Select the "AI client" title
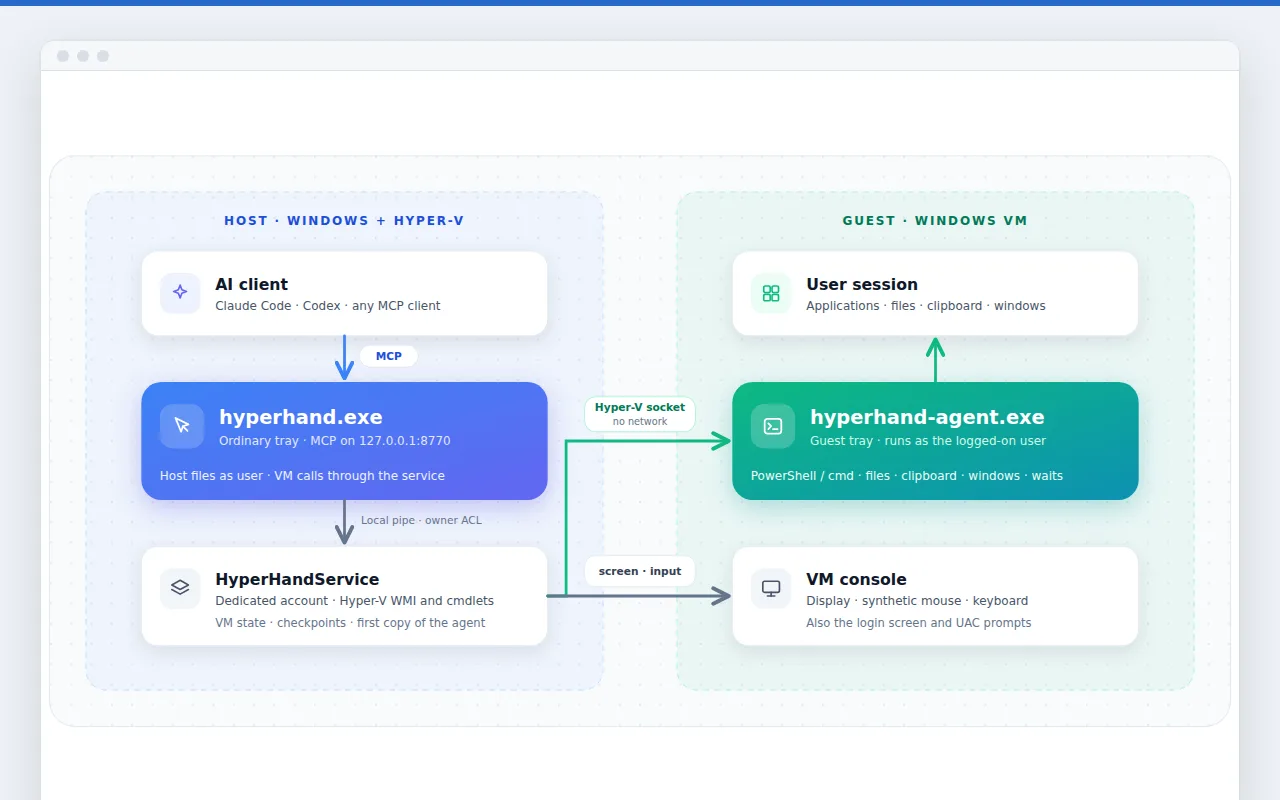Screen dimensions: 1280x800 [252, 284]
